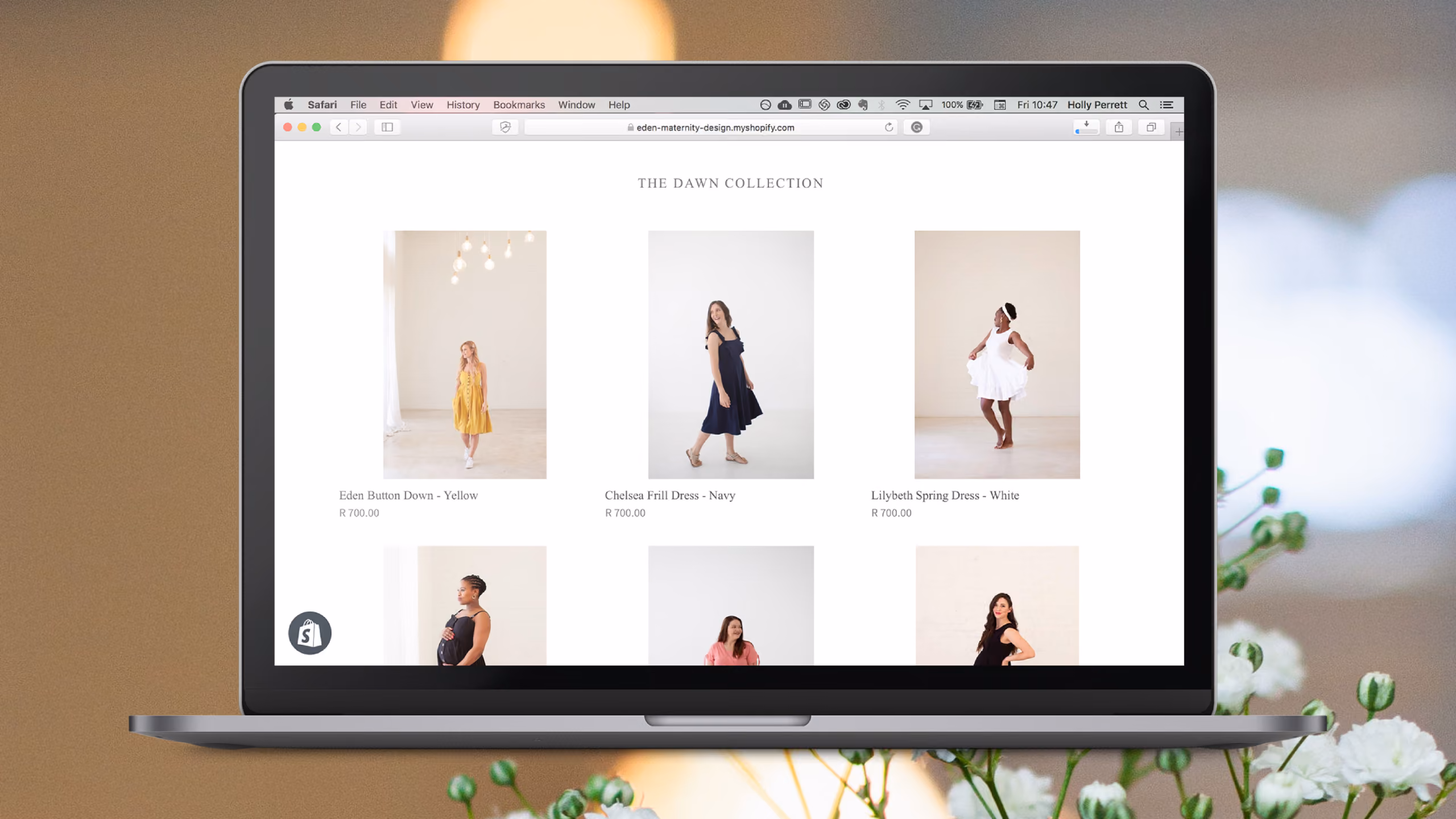Open the Window menu

577,105
